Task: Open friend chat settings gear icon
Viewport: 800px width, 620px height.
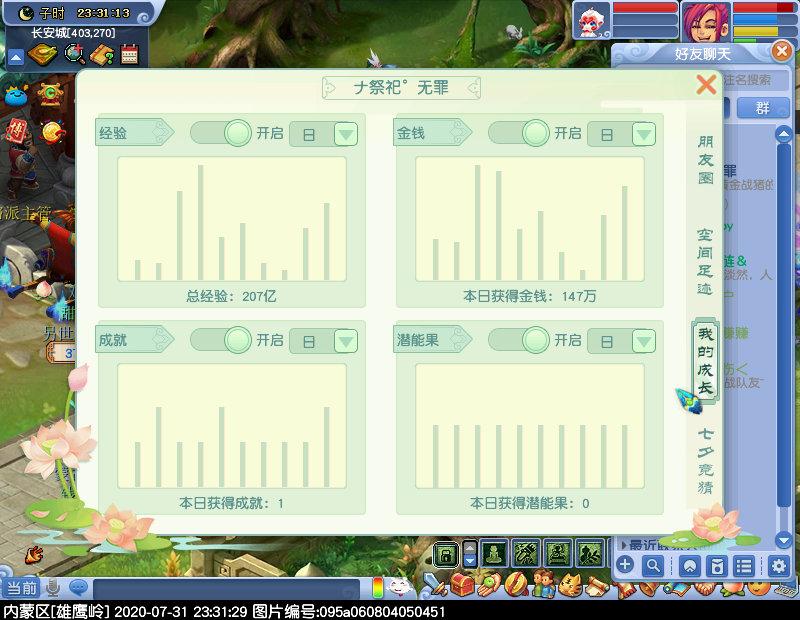Action: click(779, 566)
